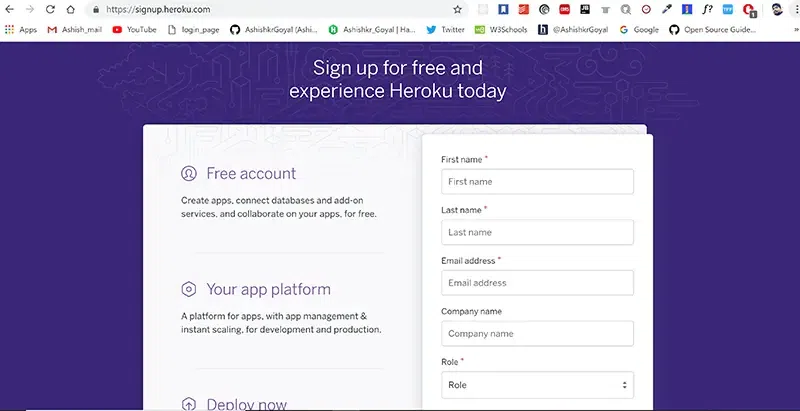800x411 pixels.
Task: Click the browser back arrow
Action: [10, 9]
